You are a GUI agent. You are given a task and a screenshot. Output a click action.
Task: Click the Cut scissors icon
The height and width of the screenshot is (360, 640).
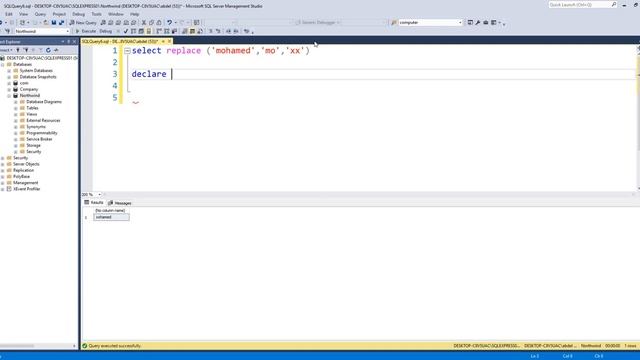click(144, 22)
